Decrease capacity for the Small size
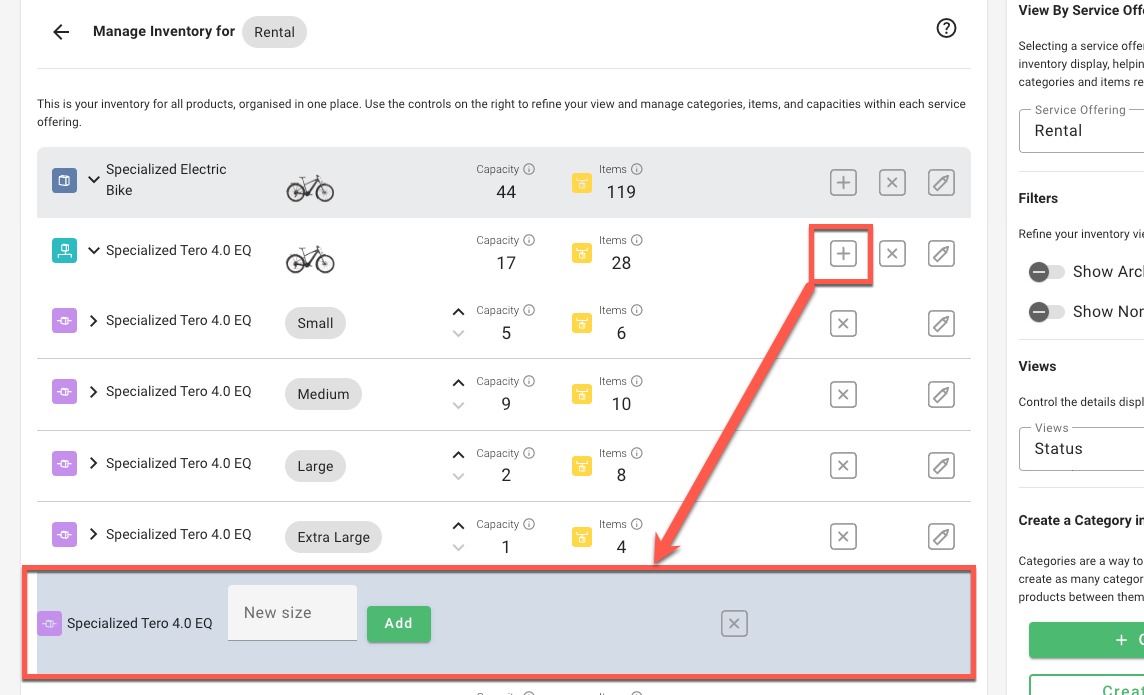 [458, 334]
